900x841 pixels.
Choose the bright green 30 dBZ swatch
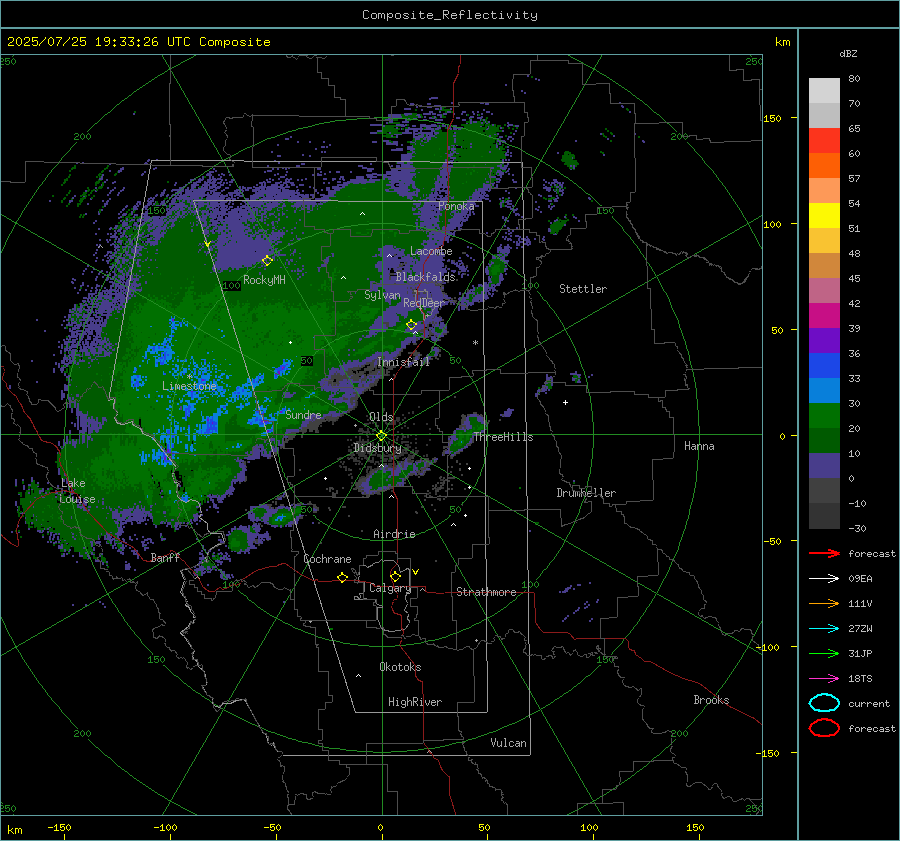pos(824,416)
